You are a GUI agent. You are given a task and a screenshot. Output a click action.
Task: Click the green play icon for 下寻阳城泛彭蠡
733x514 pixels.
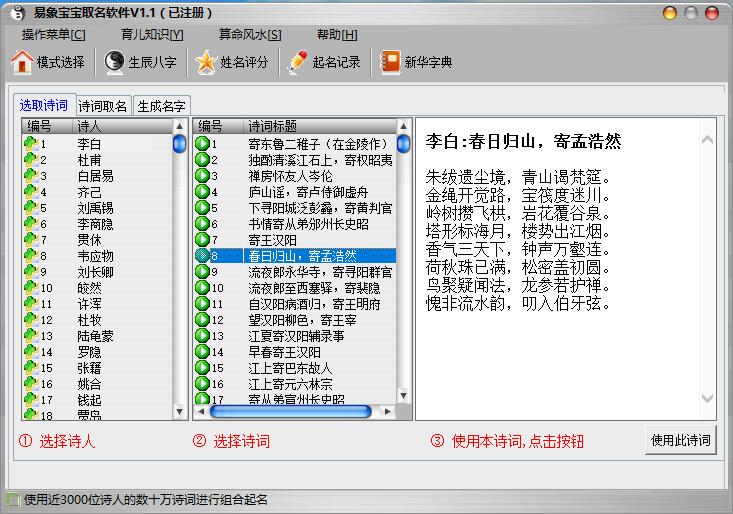coord(202,207)
